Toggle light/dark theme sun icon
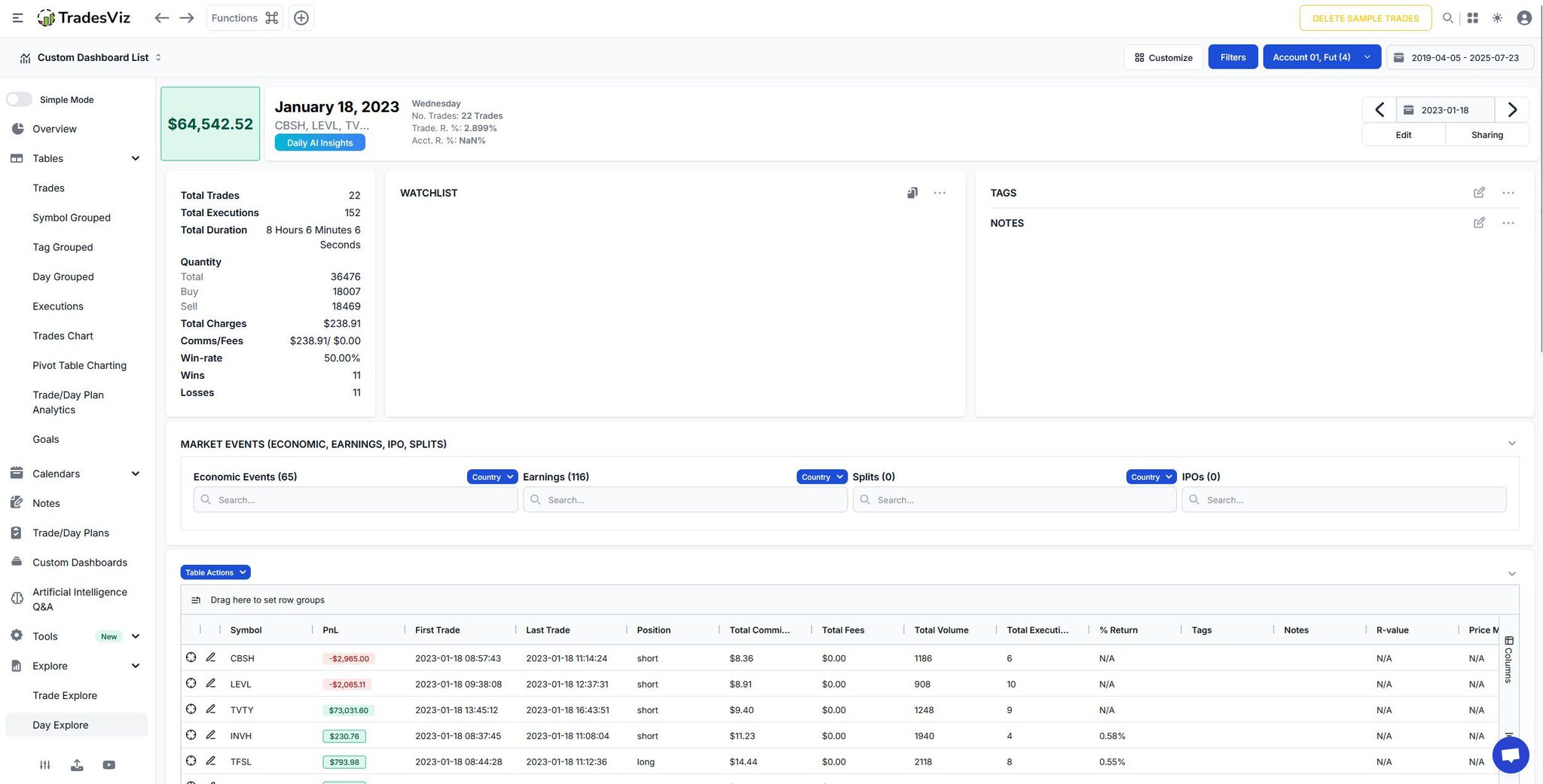The width and height of the screenshot is (1543, 784). pyautogui.click(x=1497, y=18)
